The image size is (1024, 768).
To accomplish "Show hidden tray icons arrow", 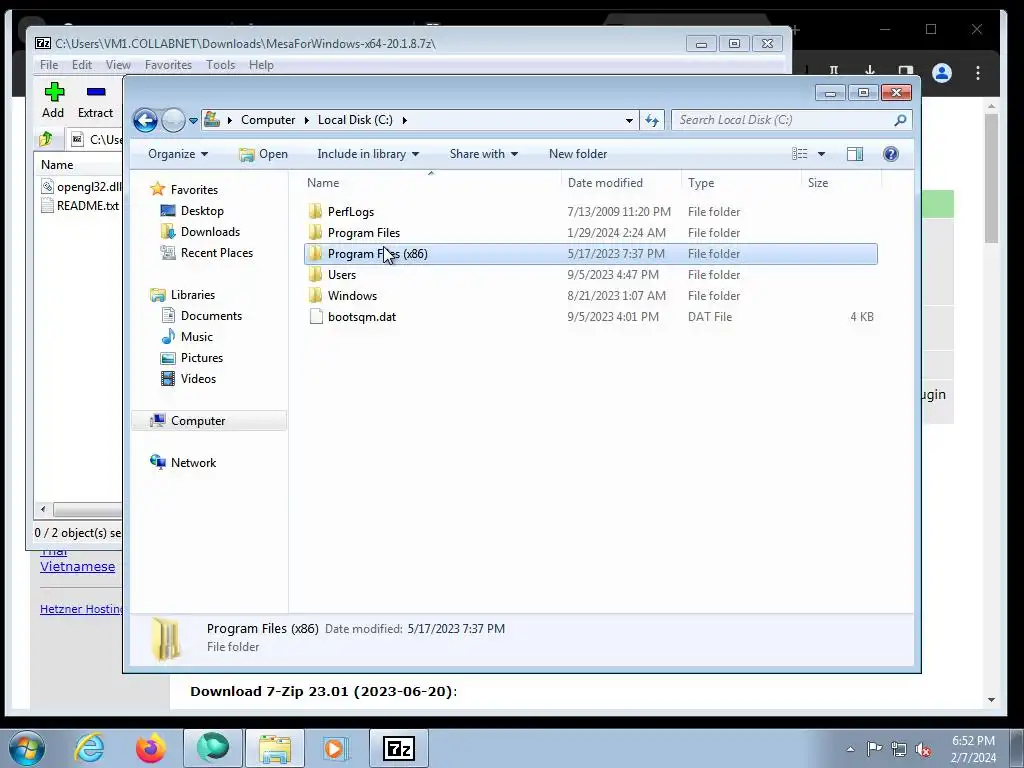I will [x=850, y=750].
